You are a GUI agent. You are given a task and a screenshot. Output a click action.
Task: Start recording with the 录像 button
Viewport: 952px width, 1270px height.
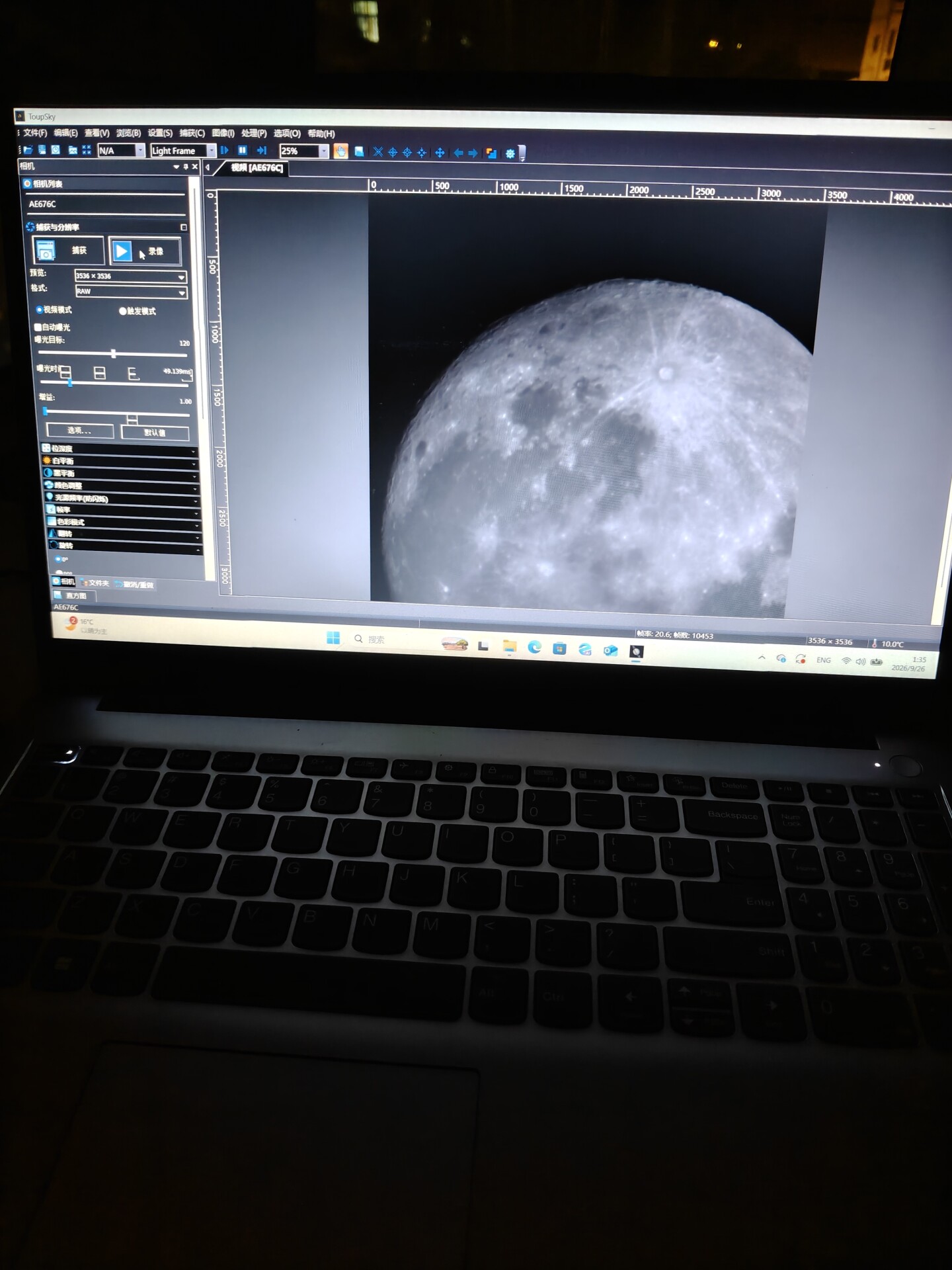(145, 251)
